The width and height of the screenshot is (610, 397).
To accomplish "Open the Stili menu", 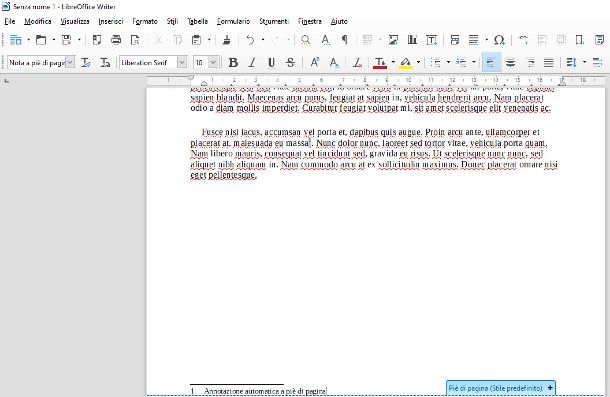I will (172, 21).
